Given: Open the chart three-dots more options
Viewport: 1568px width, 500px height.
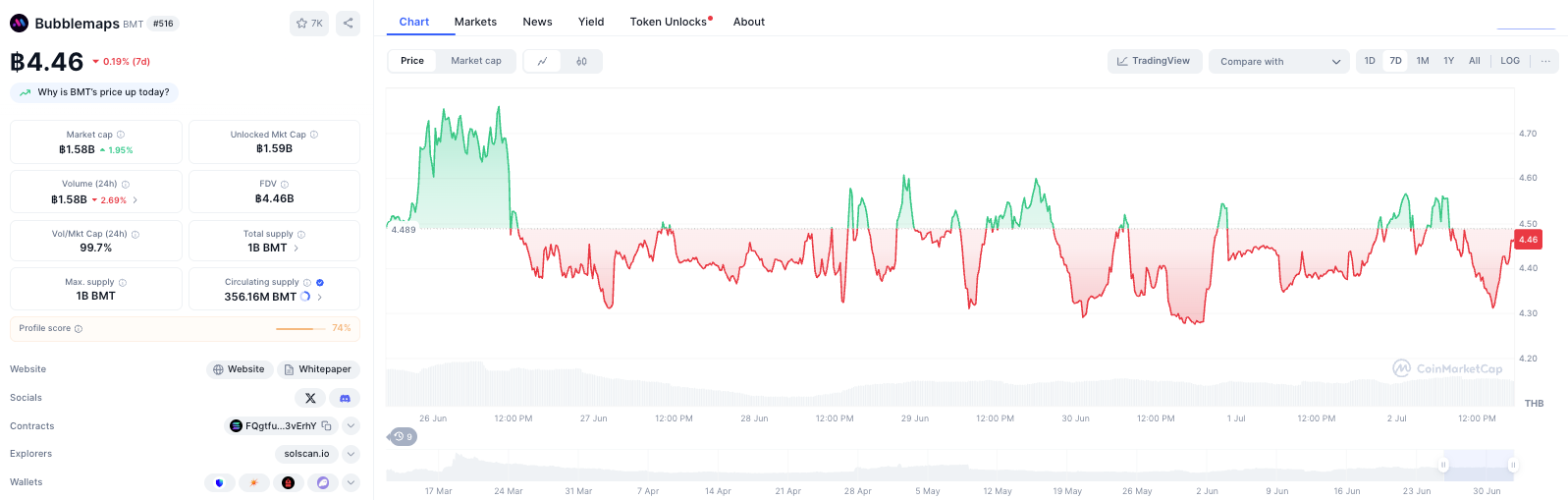Looking at the screenshot, I should pos(1545,61).
